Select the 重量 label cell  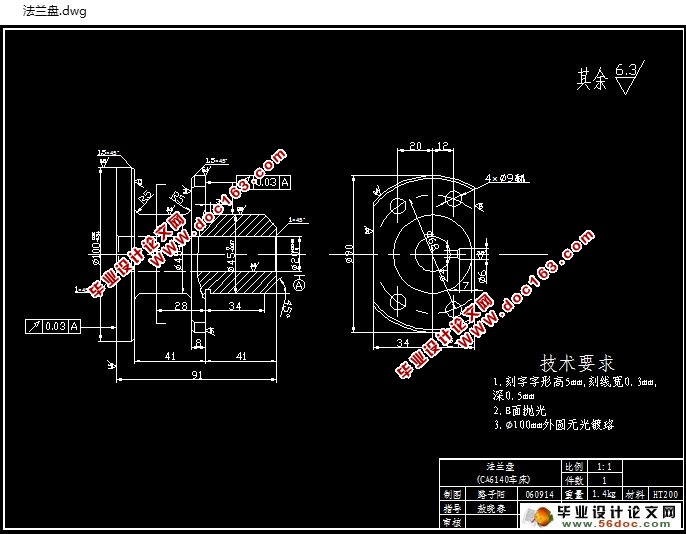click(x=574, y=494)
